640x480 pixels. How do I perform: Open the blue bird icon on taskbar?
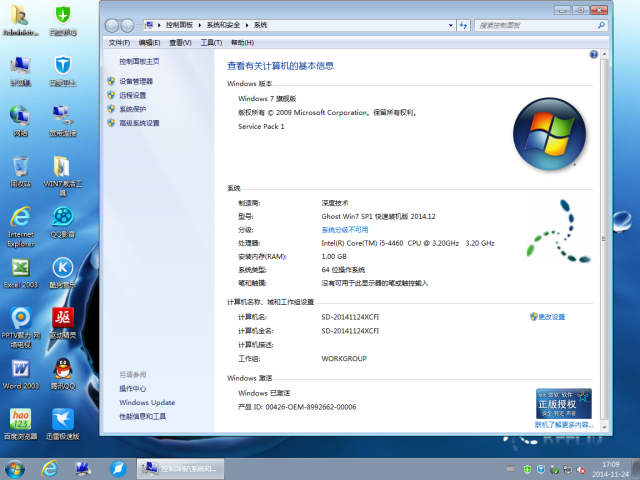click(118, 469)
